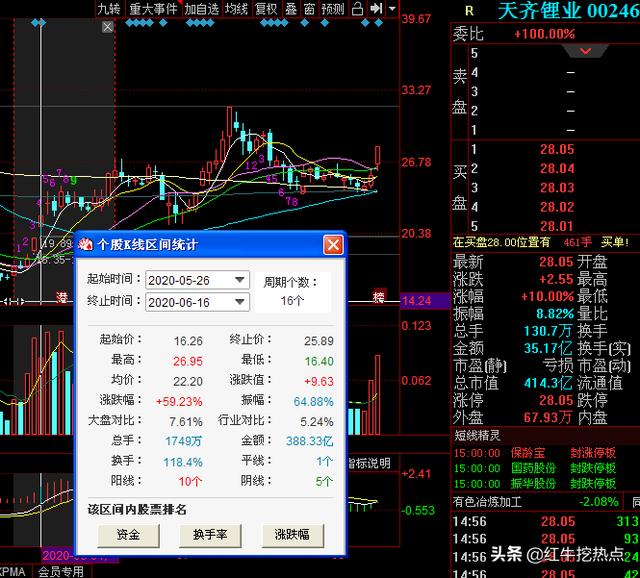Select the 保龄宝 alert entry
The width and height of the screenshot is (640, 578).
click(x=528, y=453)
